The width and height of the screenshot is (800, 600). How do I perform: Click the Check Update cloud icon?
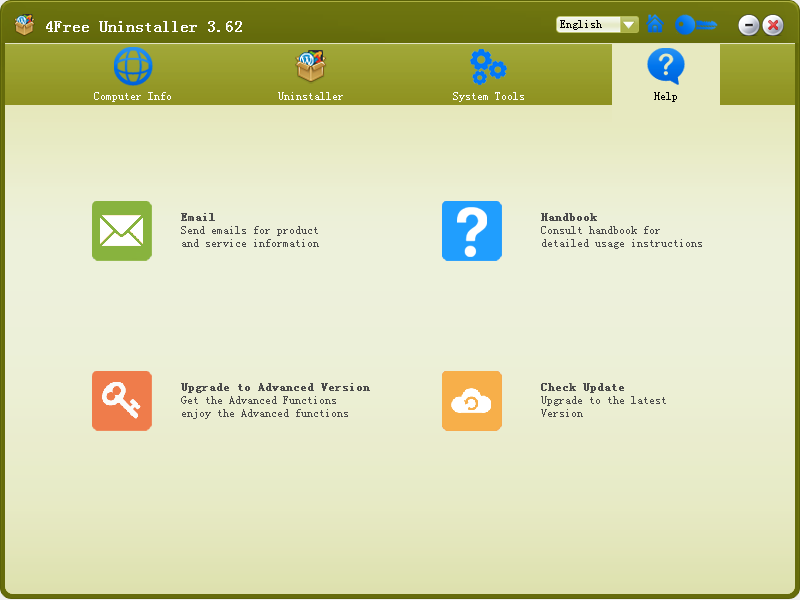click(x=472, y=401)
